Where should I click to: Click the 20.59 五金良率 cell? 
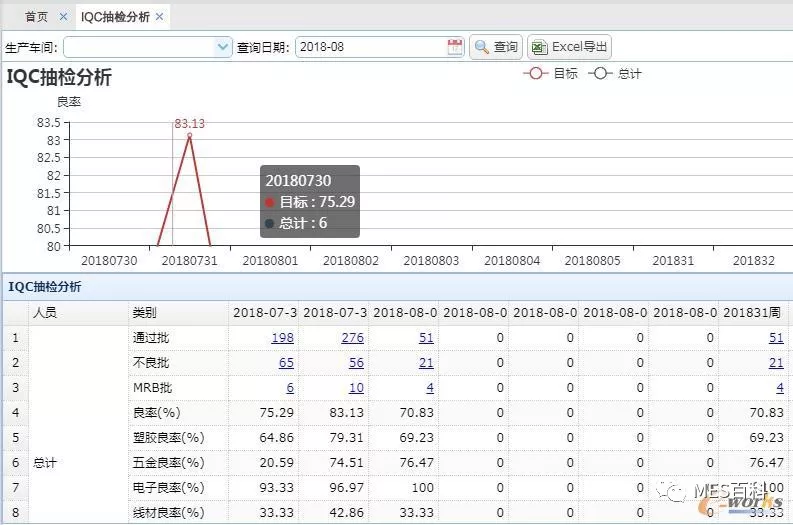(263, 463)
